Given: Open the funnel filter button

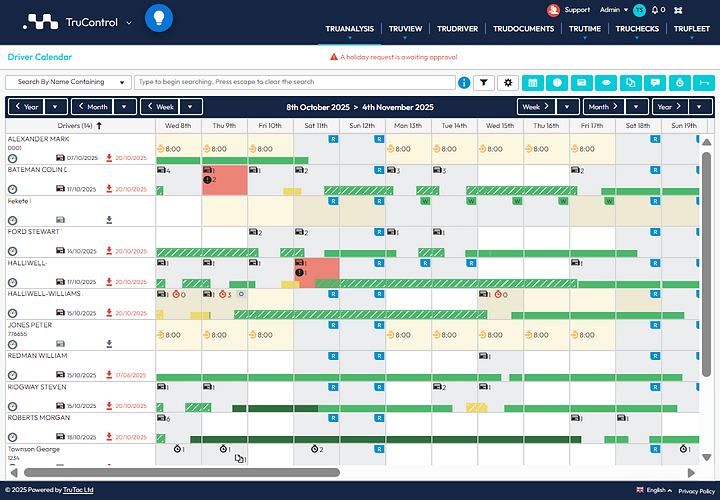Looking at the screenshot, I should 484,83.
